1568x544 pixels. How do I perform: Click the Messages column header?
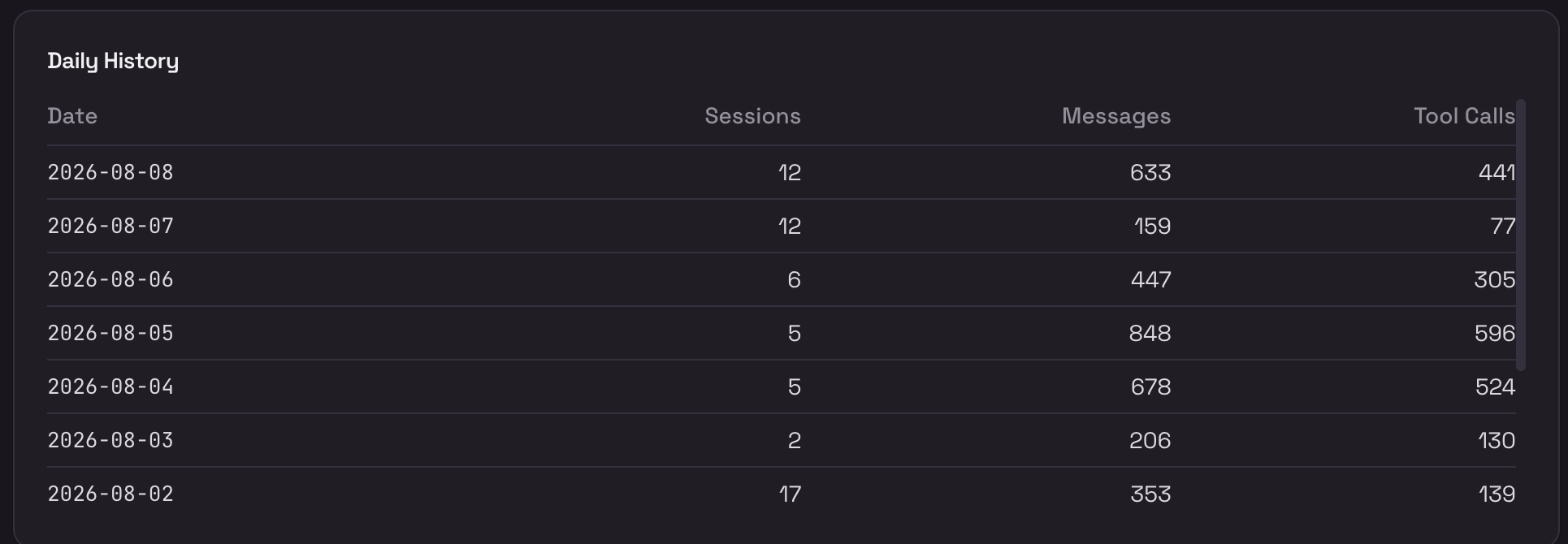[x=1116, y=116]
